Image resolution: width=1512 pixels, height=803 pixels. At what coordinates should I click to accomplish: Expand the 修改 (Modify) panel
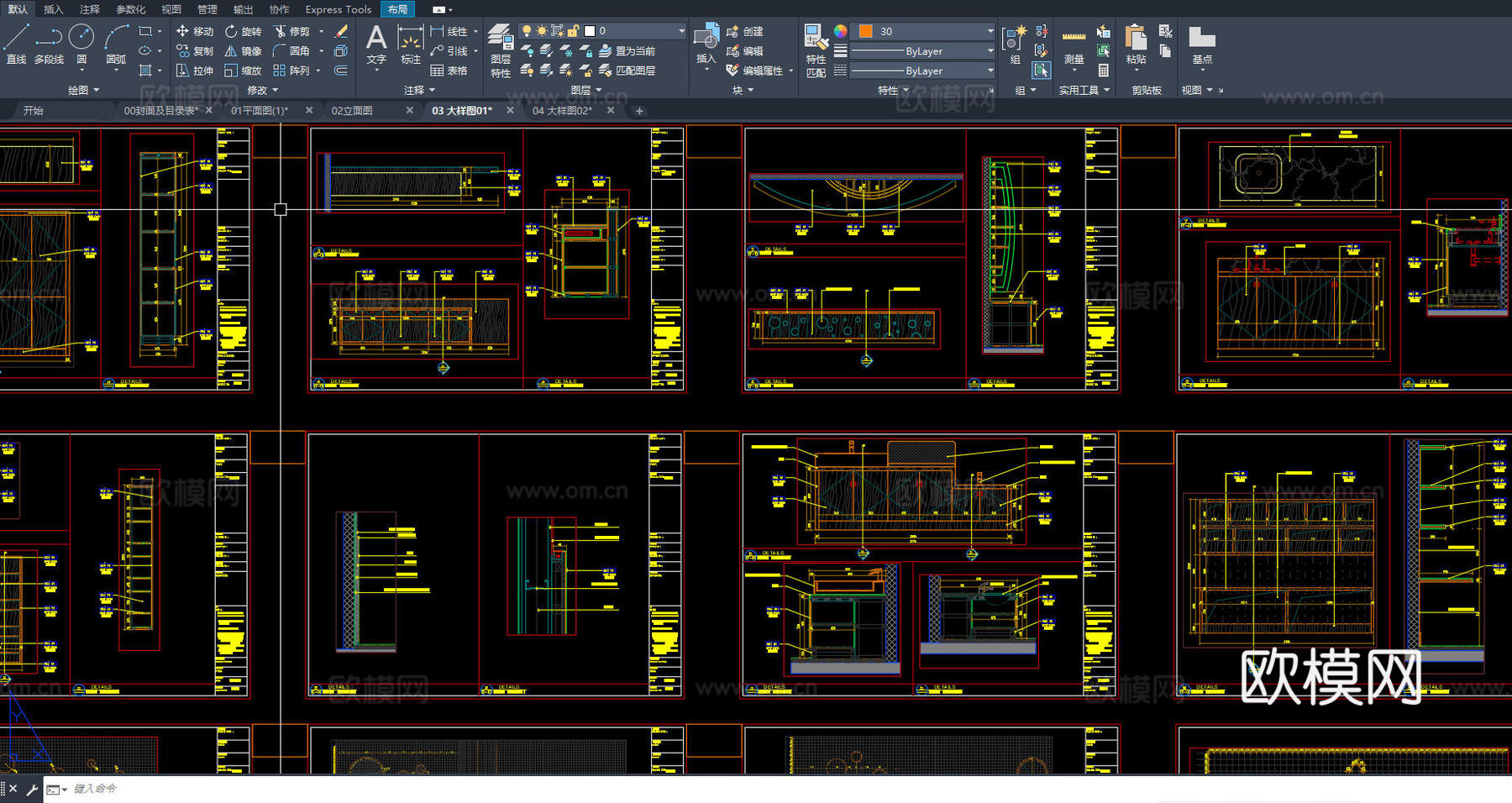coord(263,90)
